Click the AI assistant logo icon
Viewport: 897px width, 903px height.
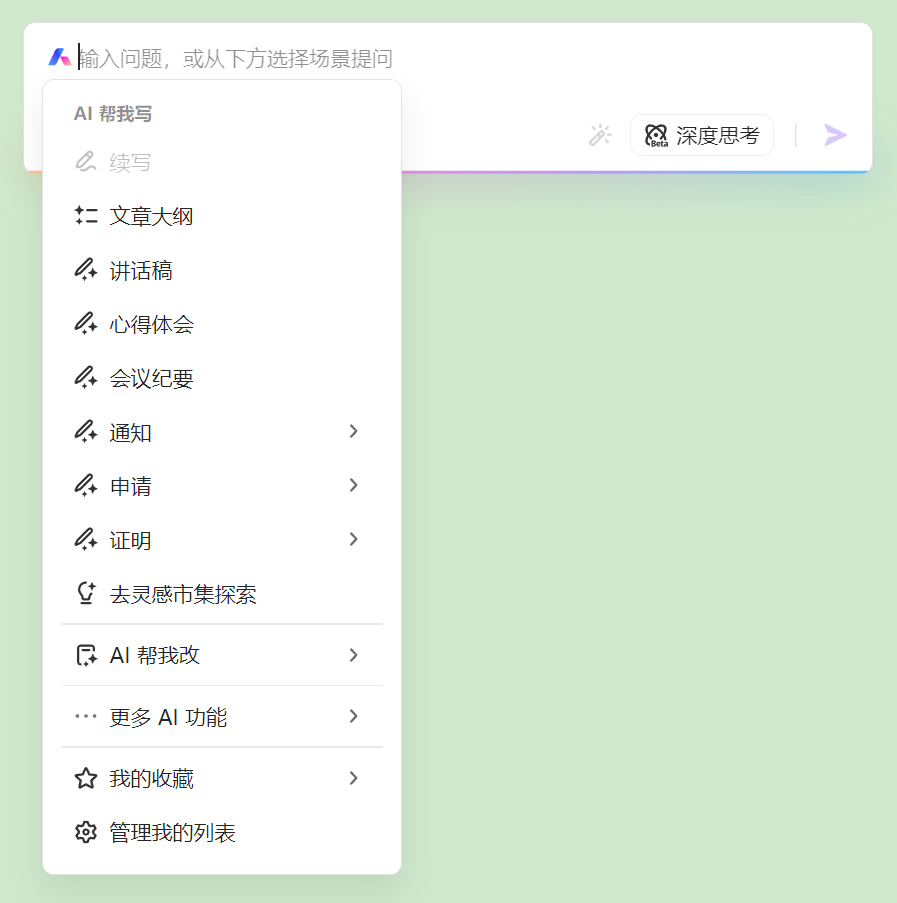[60, 57]
